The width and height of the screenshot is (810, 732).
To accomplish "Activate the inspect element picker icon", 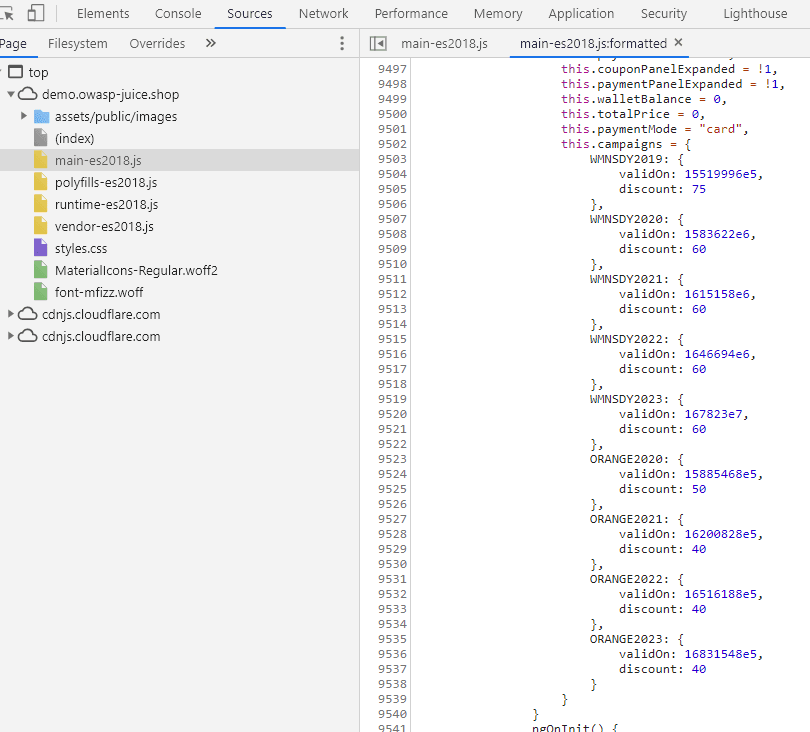I will (7, 13).
